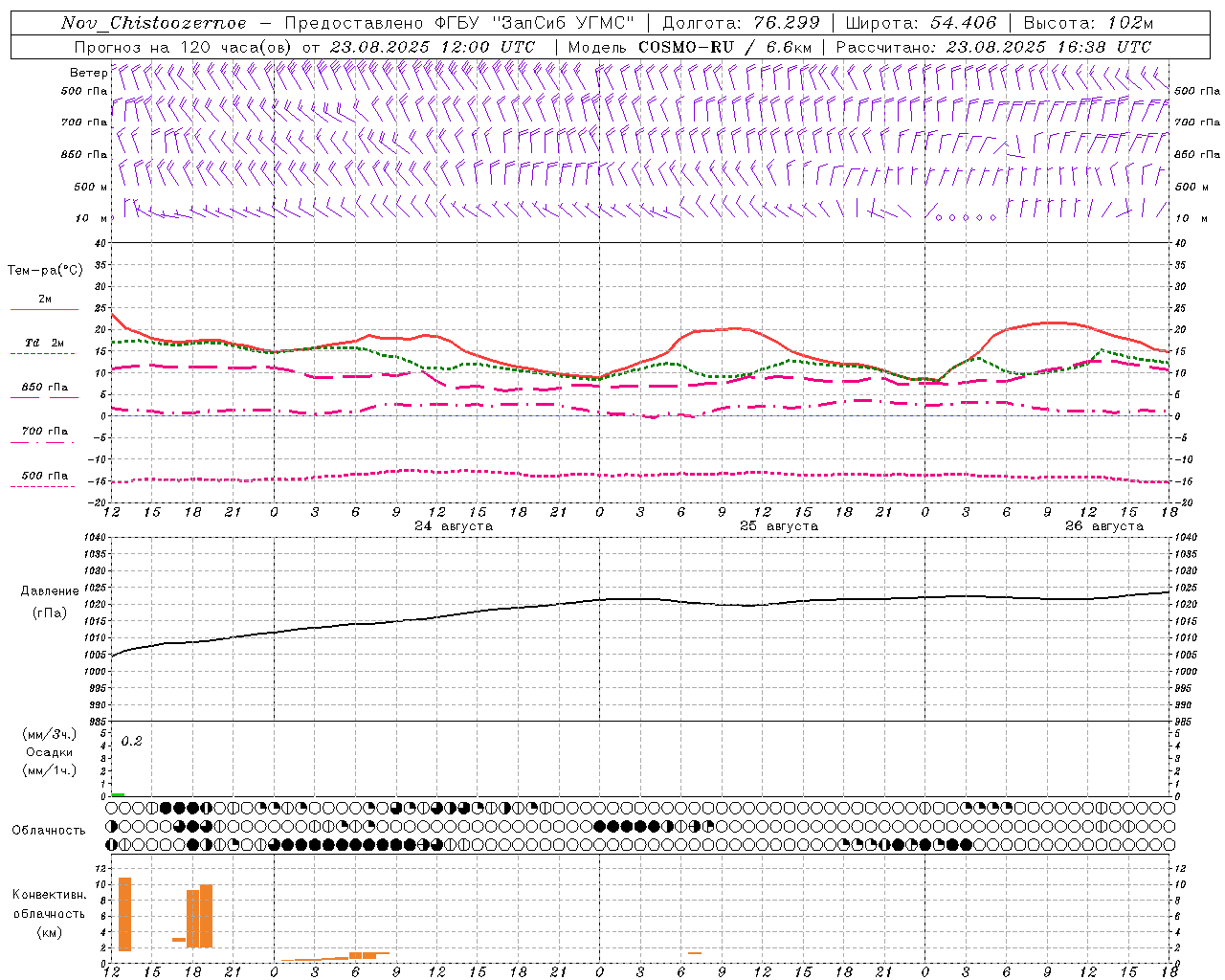Image resolution: width=1225 pixels, height=980 pixels.
Task: Click the 25 августа date label
Action: pyautogui.click(x=779, y=526)
